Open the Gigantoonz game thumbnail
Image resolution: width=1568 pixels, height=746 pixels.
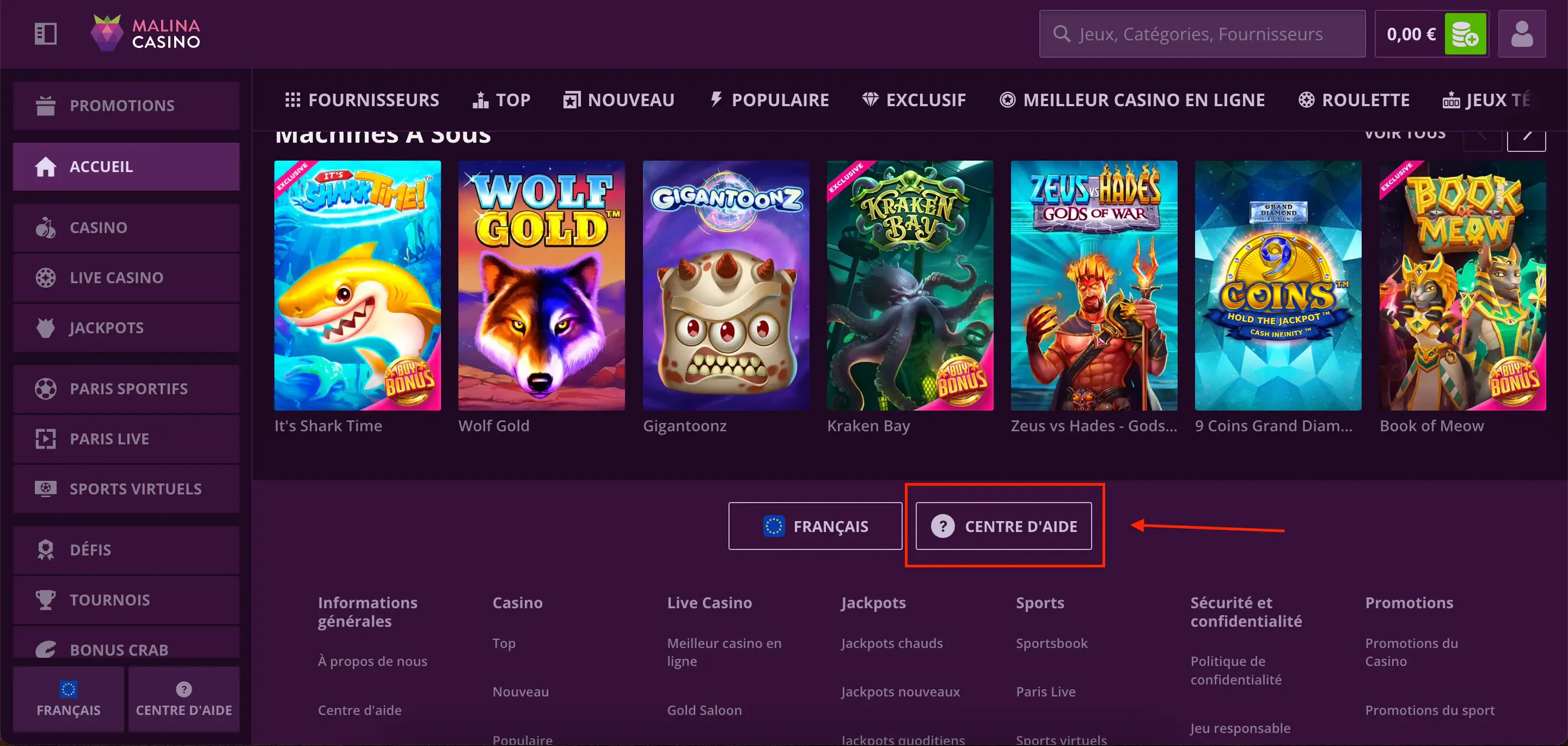click(726, 285)
